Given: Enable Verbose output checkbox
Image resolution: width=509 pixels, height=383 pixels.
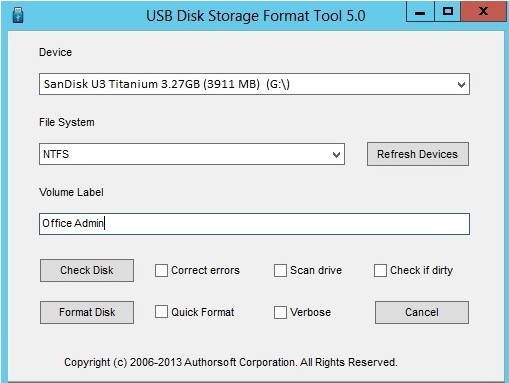Looking at the screenshot, I should [x=280, y=312].
